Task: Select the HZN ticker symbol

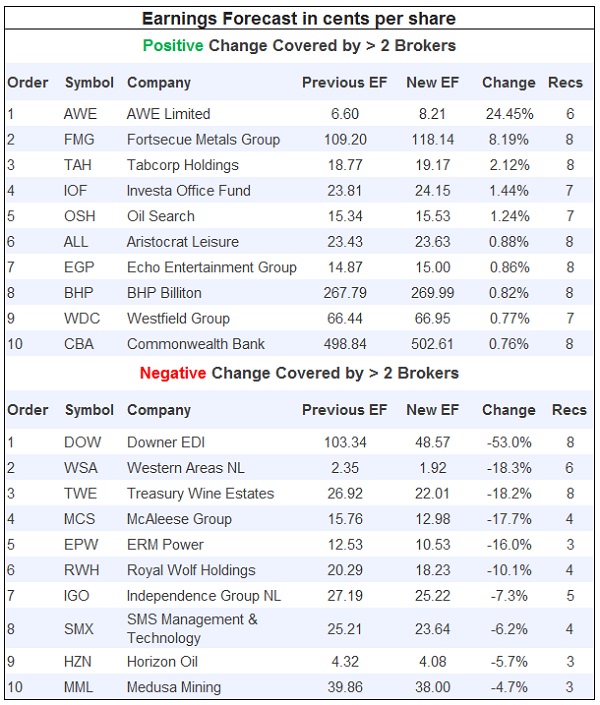Action: point(80,661)
